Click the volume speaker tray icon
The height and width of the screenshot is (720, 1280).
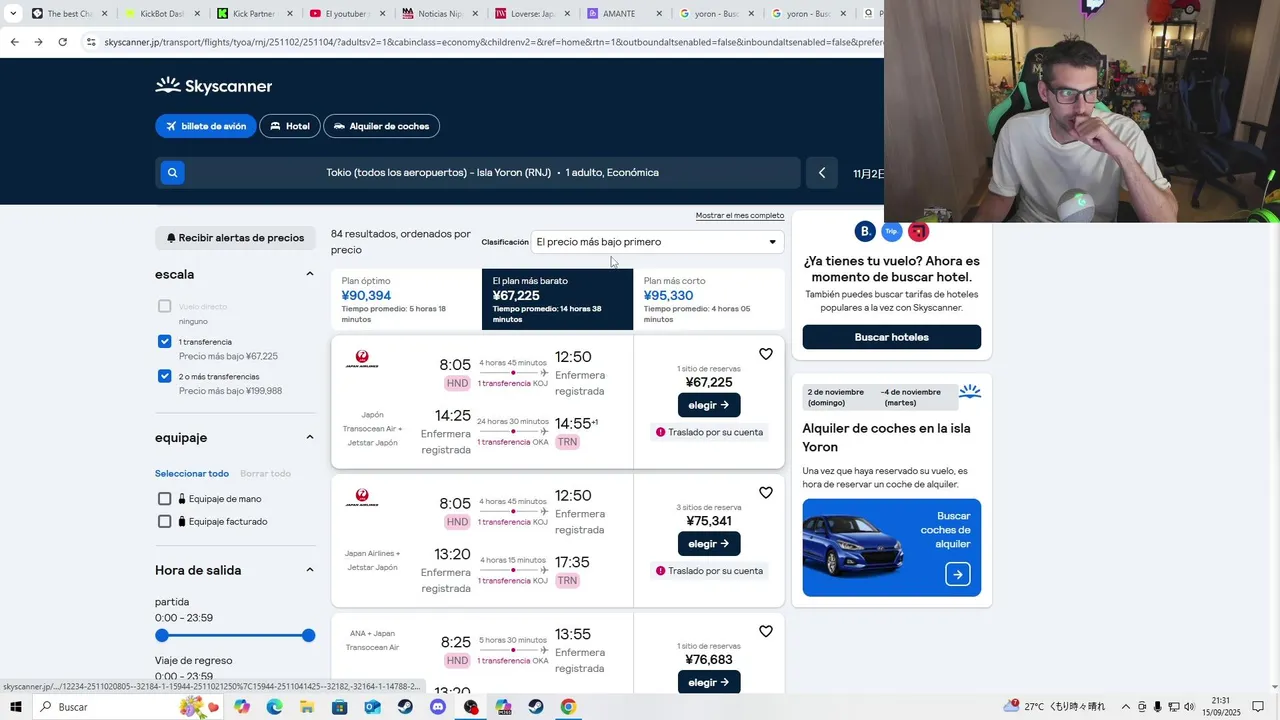pos(1189,707)
